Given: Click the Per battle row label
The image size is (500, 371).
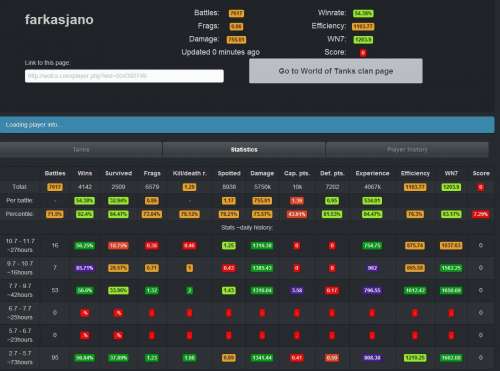Looking at the screenshot, I should [19, 200].
